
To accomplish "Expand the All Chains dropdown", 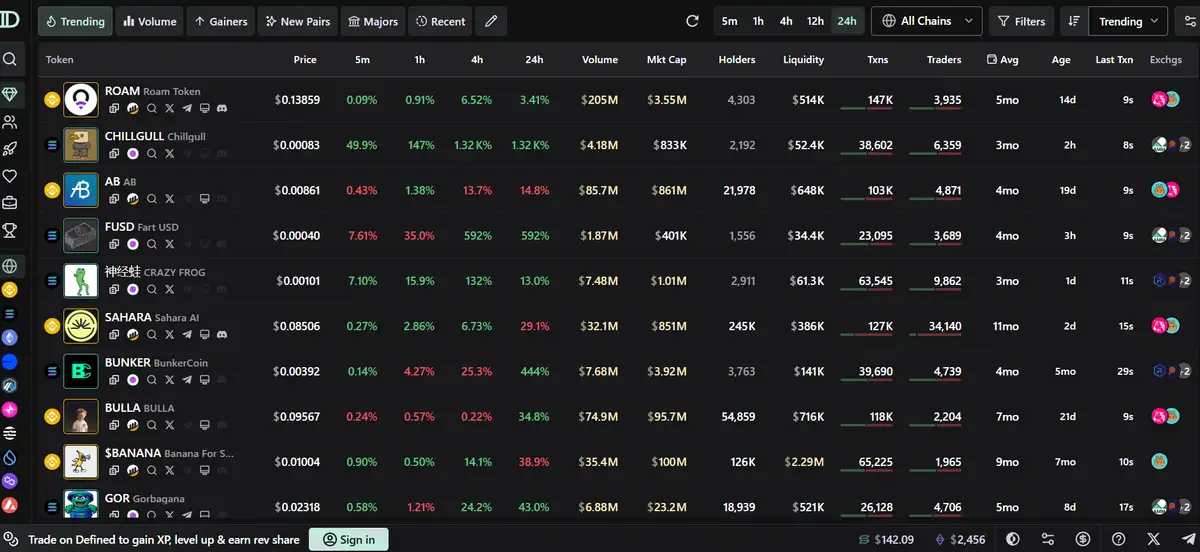I will pos(926,21).
